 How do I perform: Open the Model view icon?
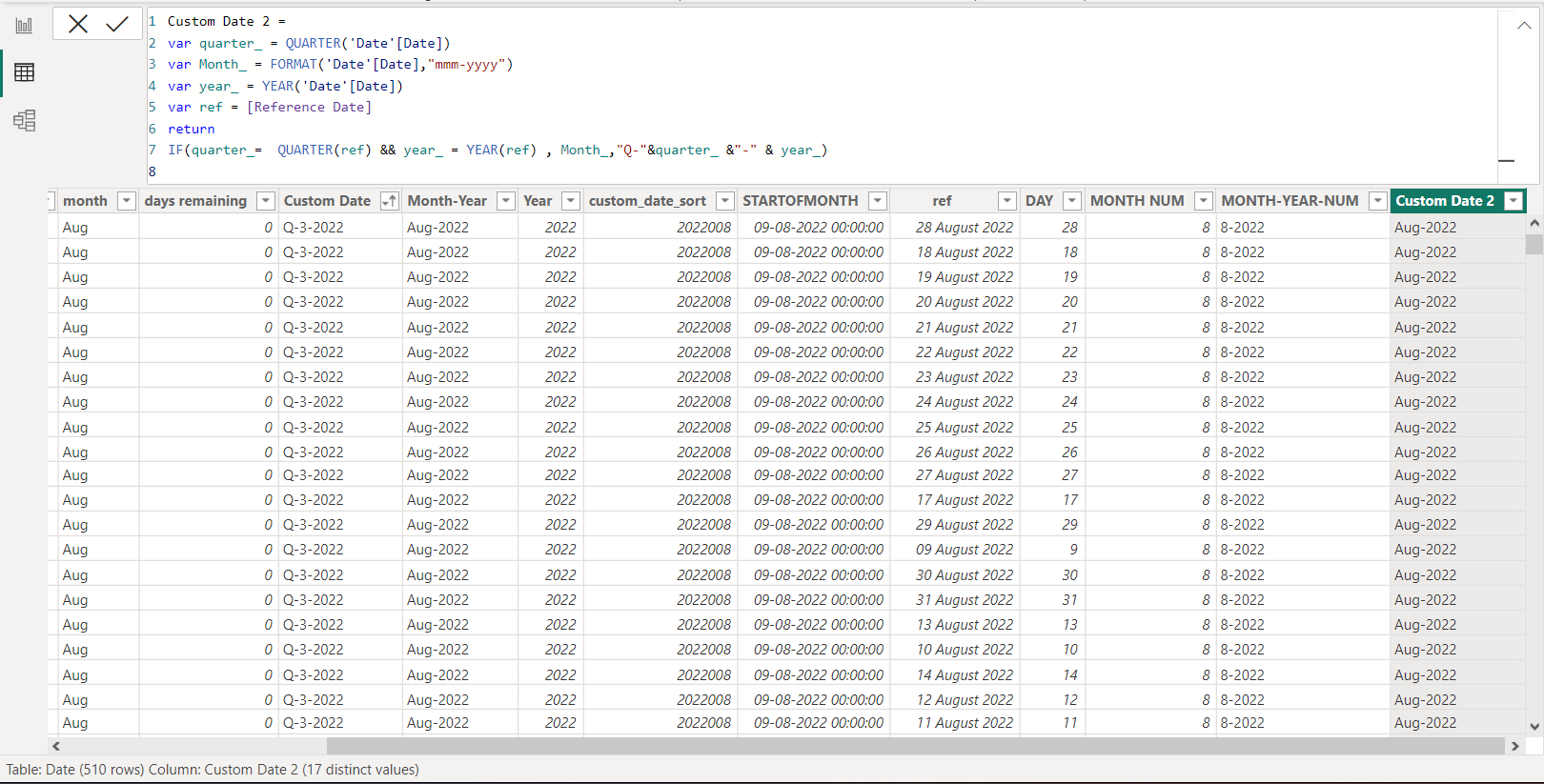[x=24, y=120]
